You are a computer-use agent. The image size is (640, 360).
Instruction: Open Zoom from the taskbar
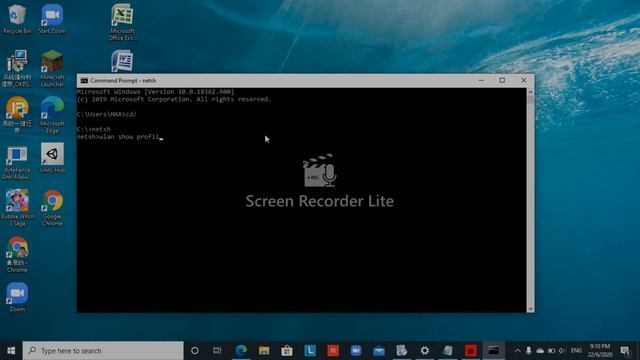click(x=356, y=351)
